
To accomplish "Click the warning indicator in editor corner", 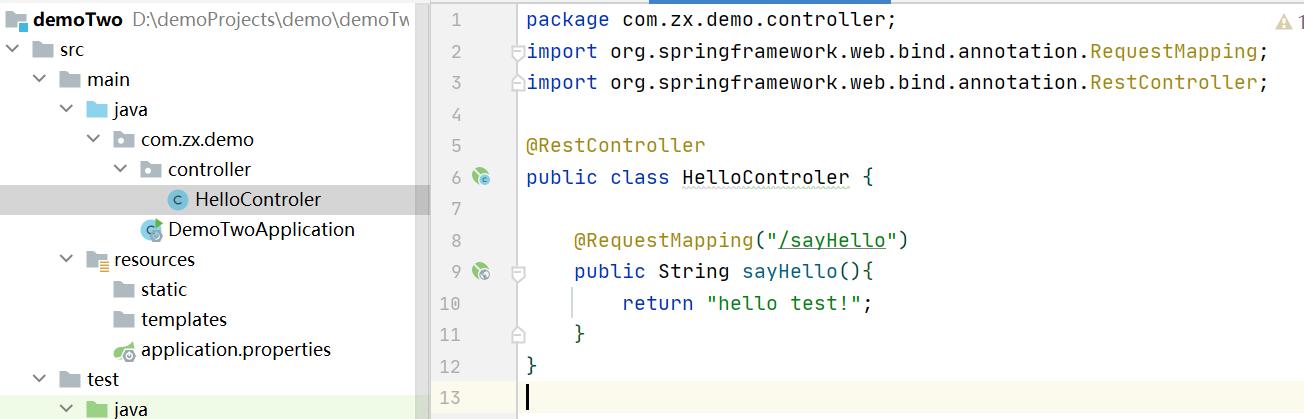I will [x=1284, y=21].
